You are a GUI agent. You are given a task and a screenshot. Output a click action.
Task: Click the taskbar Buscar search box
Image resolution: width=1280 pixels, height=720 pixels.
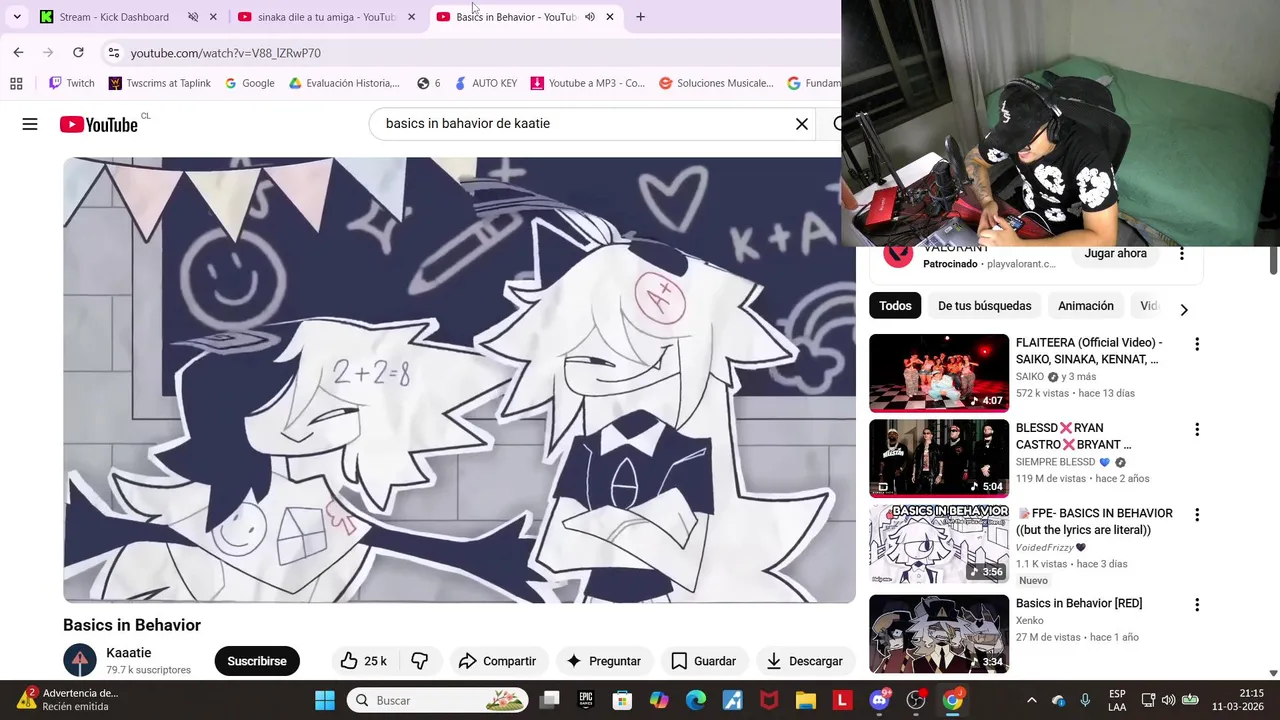(437, 700)
